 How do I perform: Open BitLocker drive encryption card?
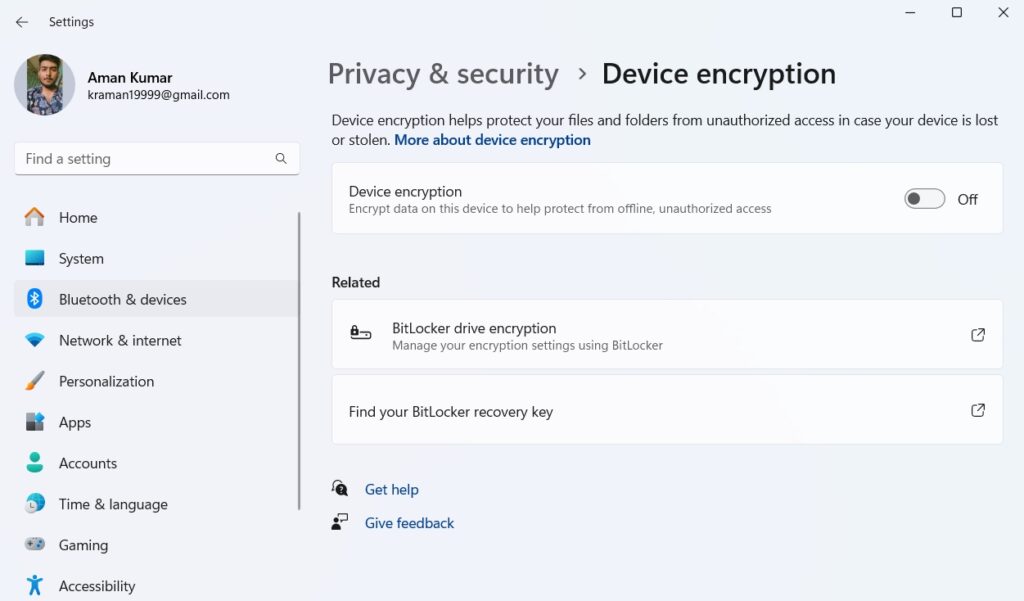coord(667,334)
